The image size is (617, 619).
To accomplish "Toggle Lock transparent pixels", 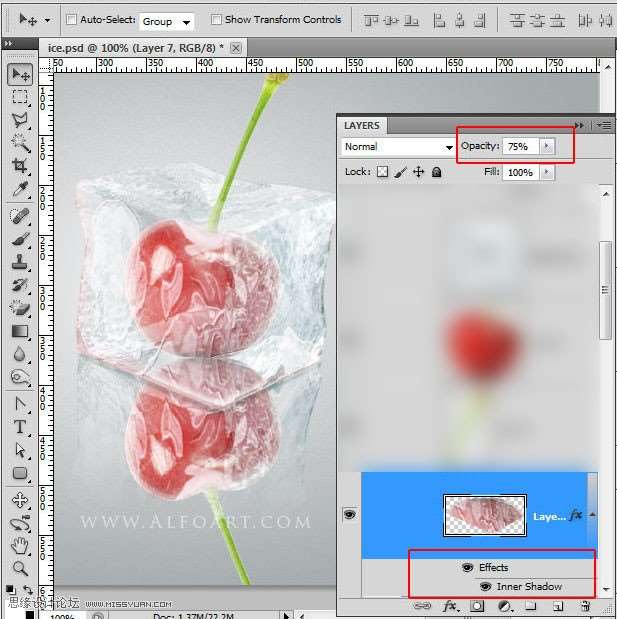I will coord(382,172).
